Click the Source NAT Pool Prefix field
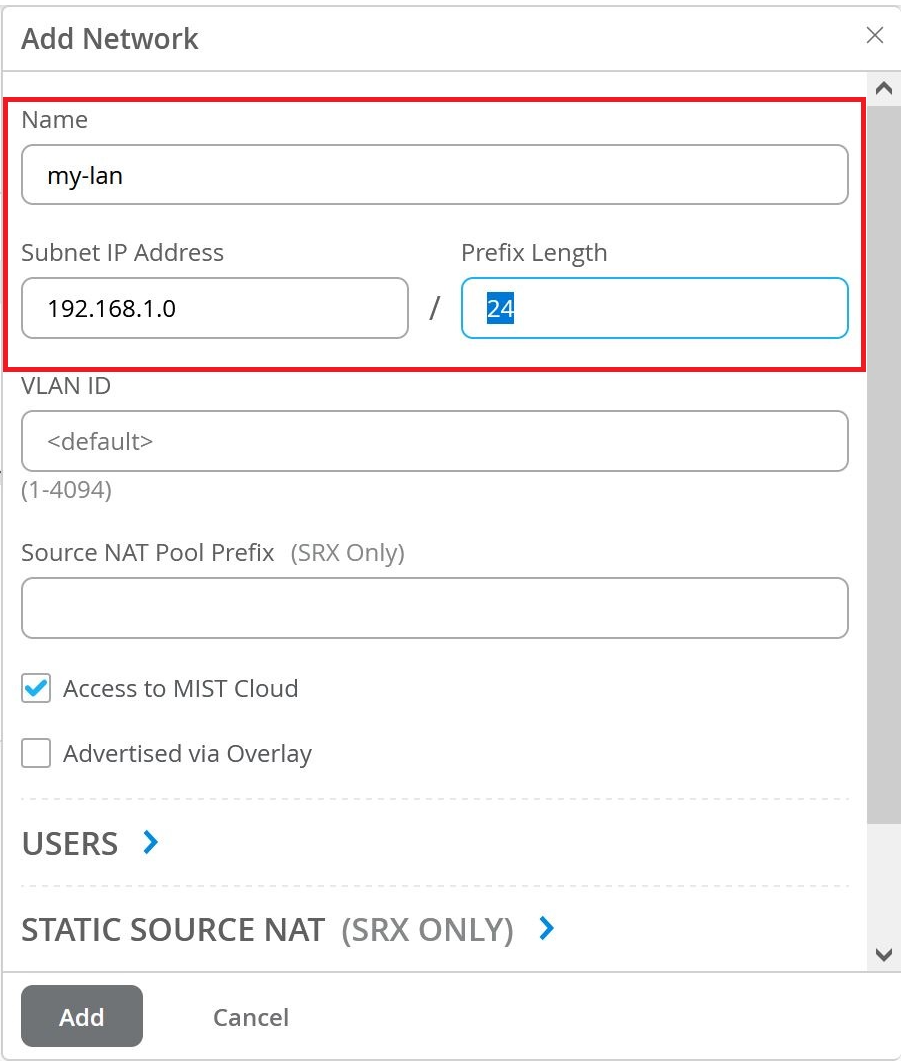The height and width of the screenshot is (1061, 901). 434,607
